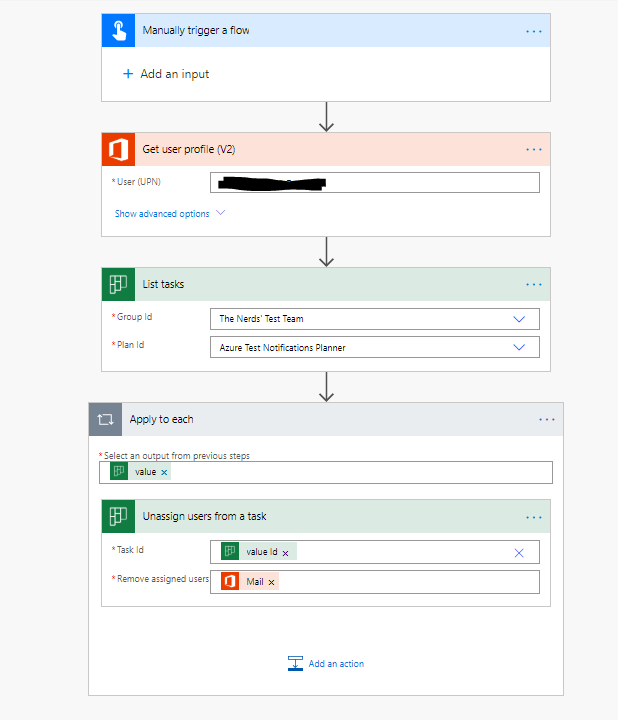Click the User (UPN) input field
The height and width of the screenshot is (720, 618).
pyautogui.click(x=375, y=182)
